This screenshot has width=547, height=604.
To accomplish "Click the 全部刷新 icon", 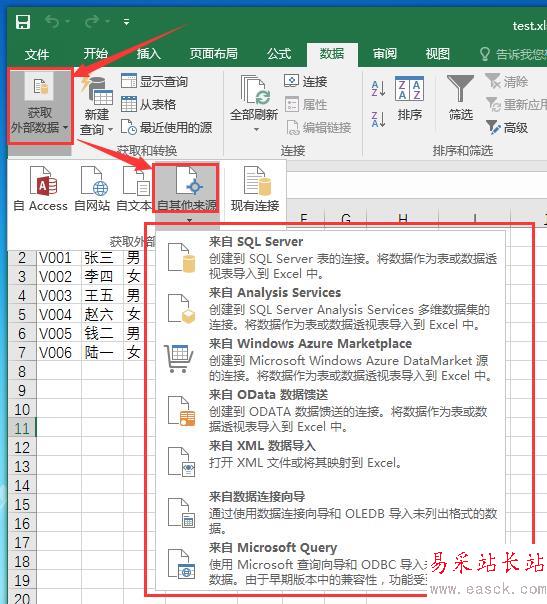I will click(x=254, y=91).
